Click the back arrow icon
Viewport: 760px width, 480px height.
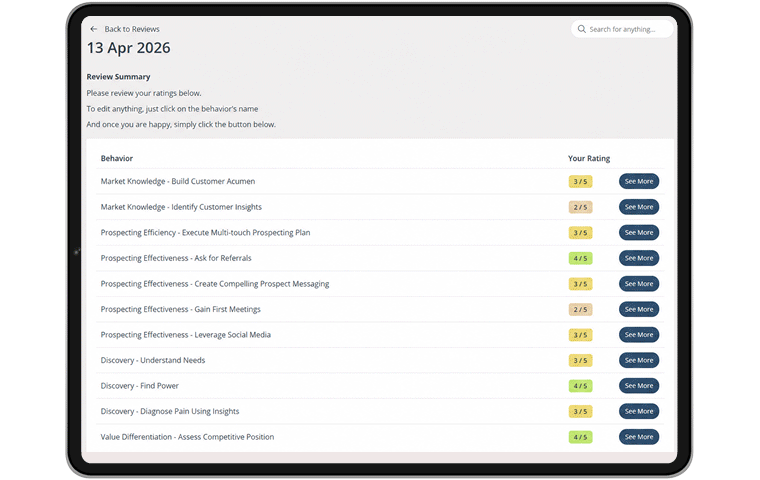94,29
